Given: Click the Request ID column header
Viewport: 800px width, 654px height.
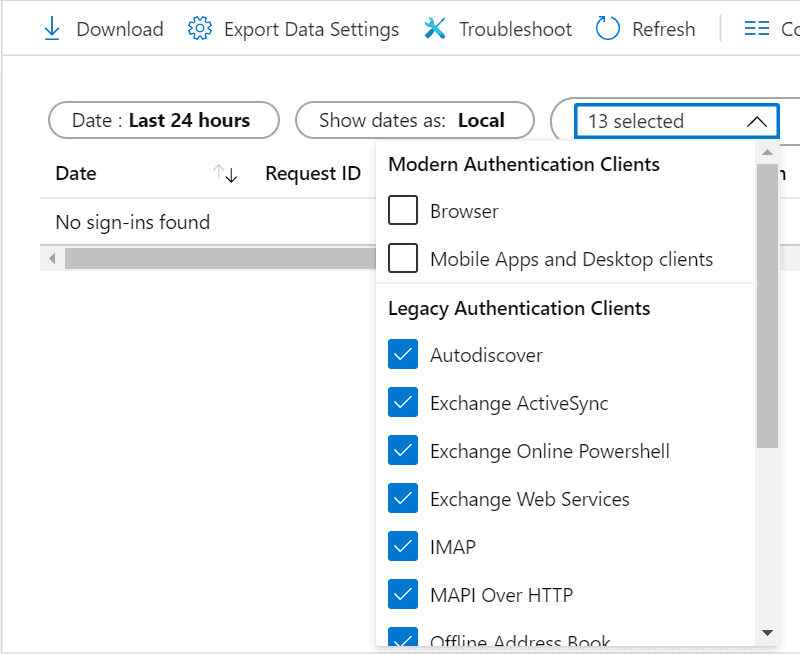Looking at the screenshot, I should [313, 173].
